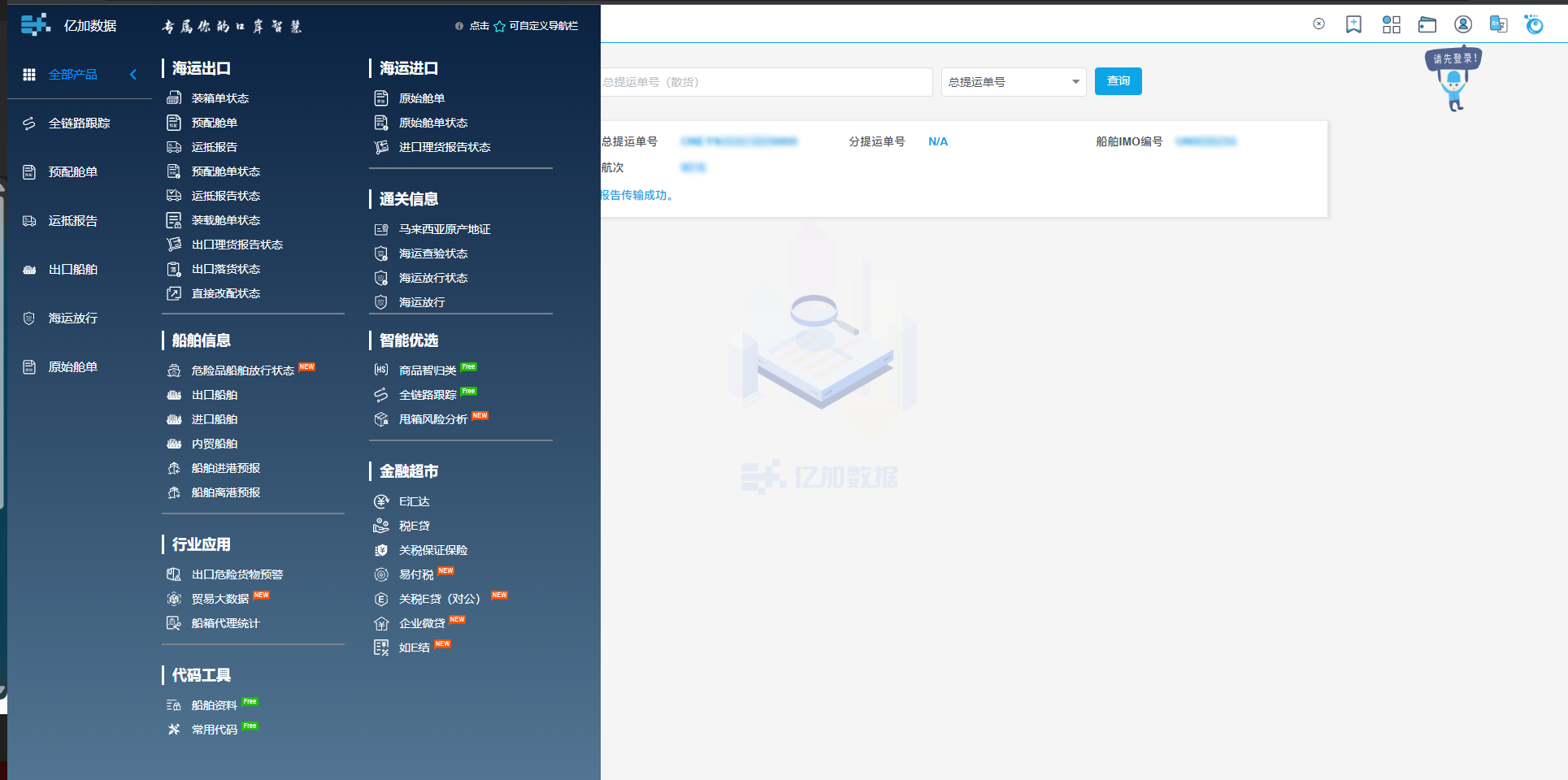This screenshot has height=780, width=1568.
Task: Click the bookmark icon in top toolbar
Action: click(x=1354, y=24)
